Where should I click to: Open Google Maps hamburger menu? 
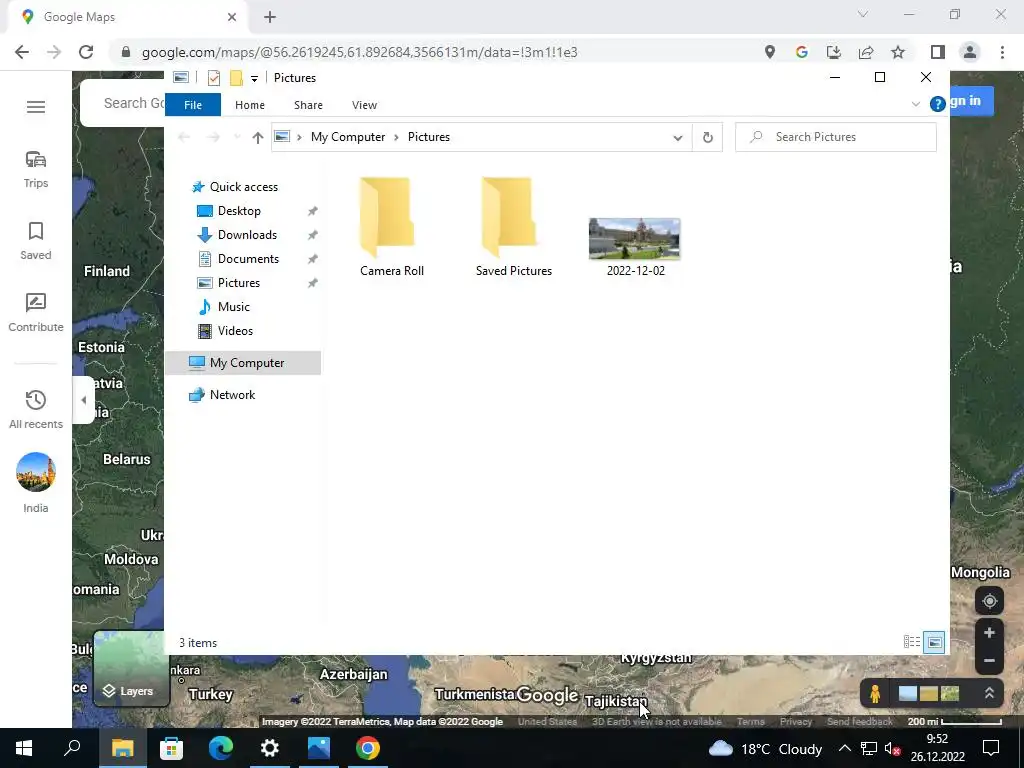pos(36,107)
